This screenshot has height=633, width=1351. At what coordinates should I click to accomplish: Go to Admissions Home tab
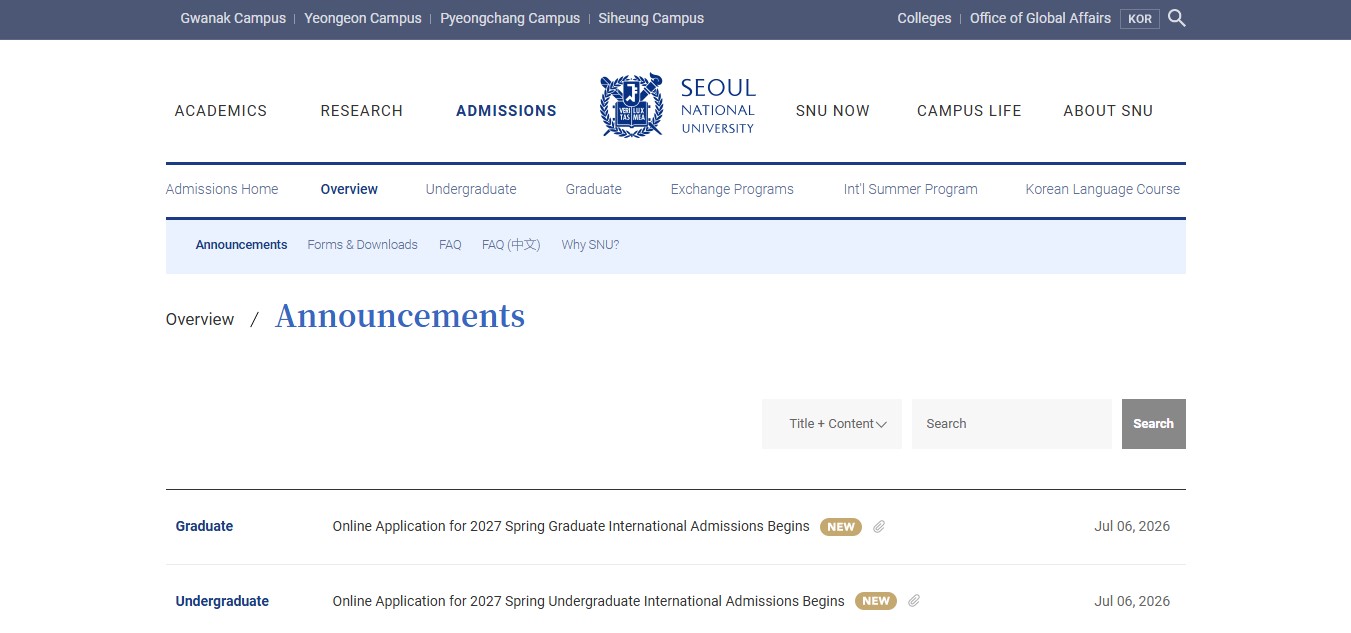pyautogui.click(x=222, y=189)
